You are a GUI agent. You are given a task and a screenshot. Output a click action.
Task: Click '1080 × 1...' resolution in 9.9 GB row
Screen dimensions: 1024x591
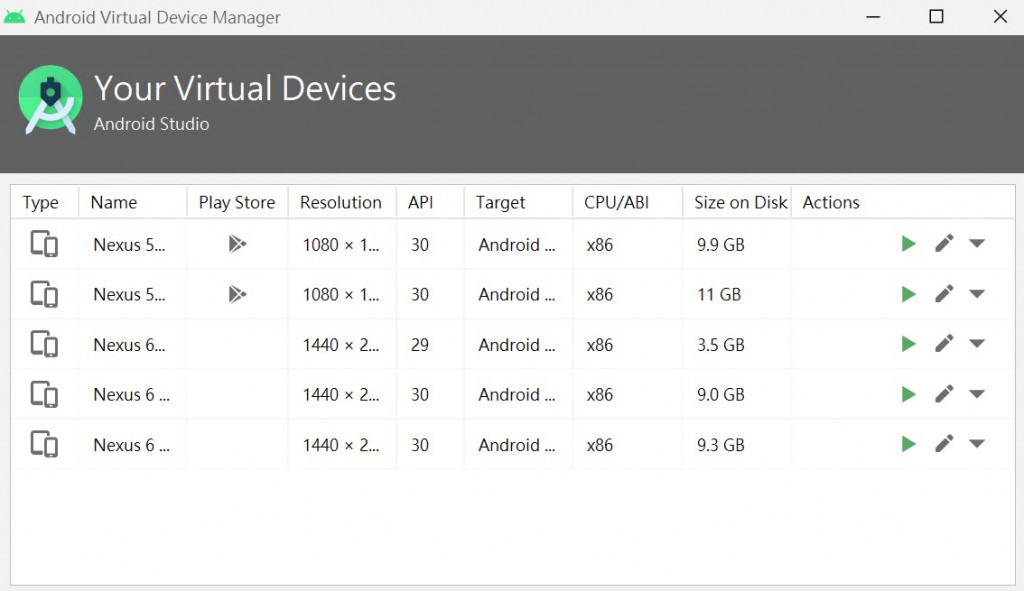[341, 245]
